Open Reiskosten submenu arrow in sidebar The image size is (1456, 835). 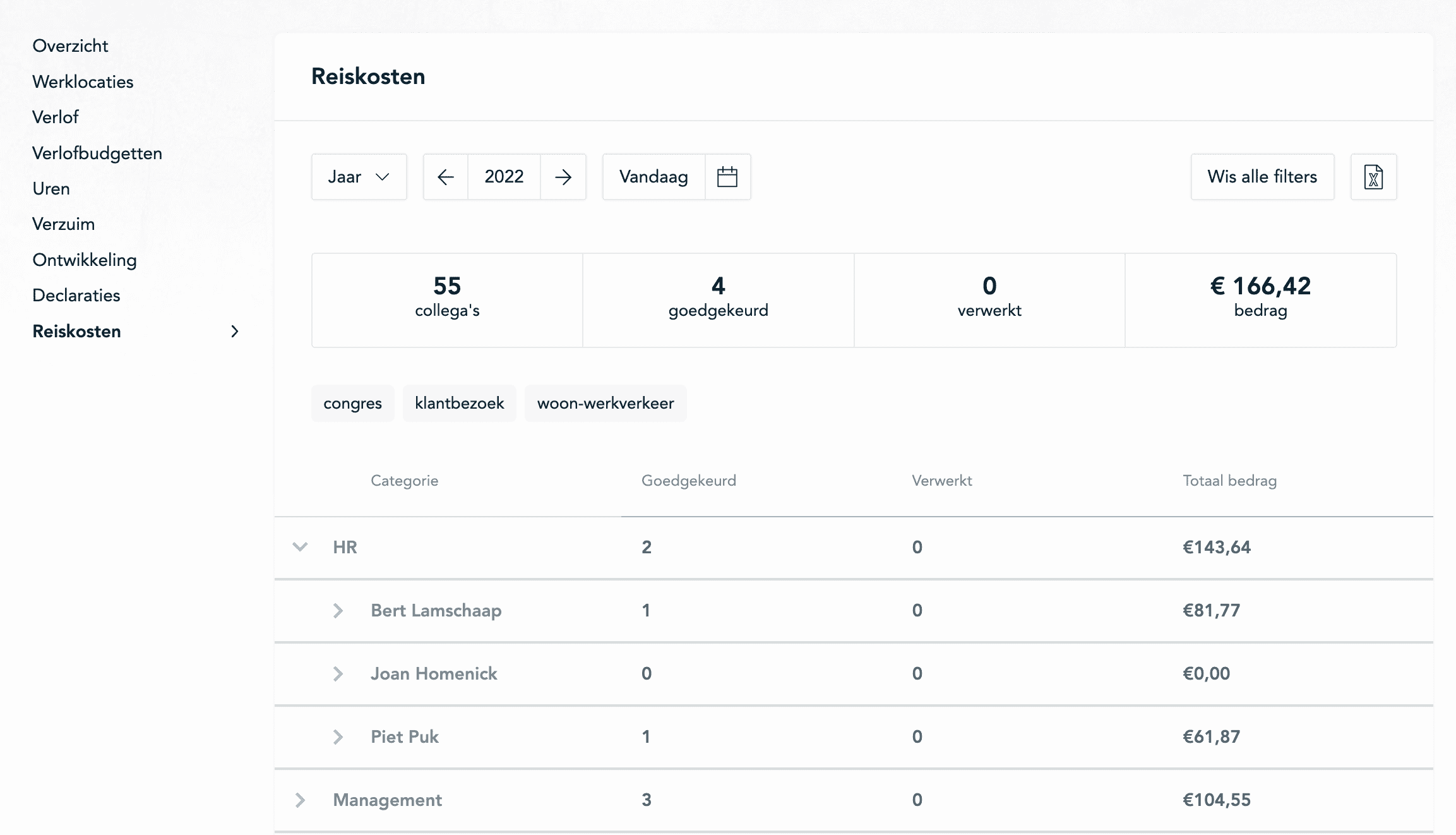(x=235, y=332)
